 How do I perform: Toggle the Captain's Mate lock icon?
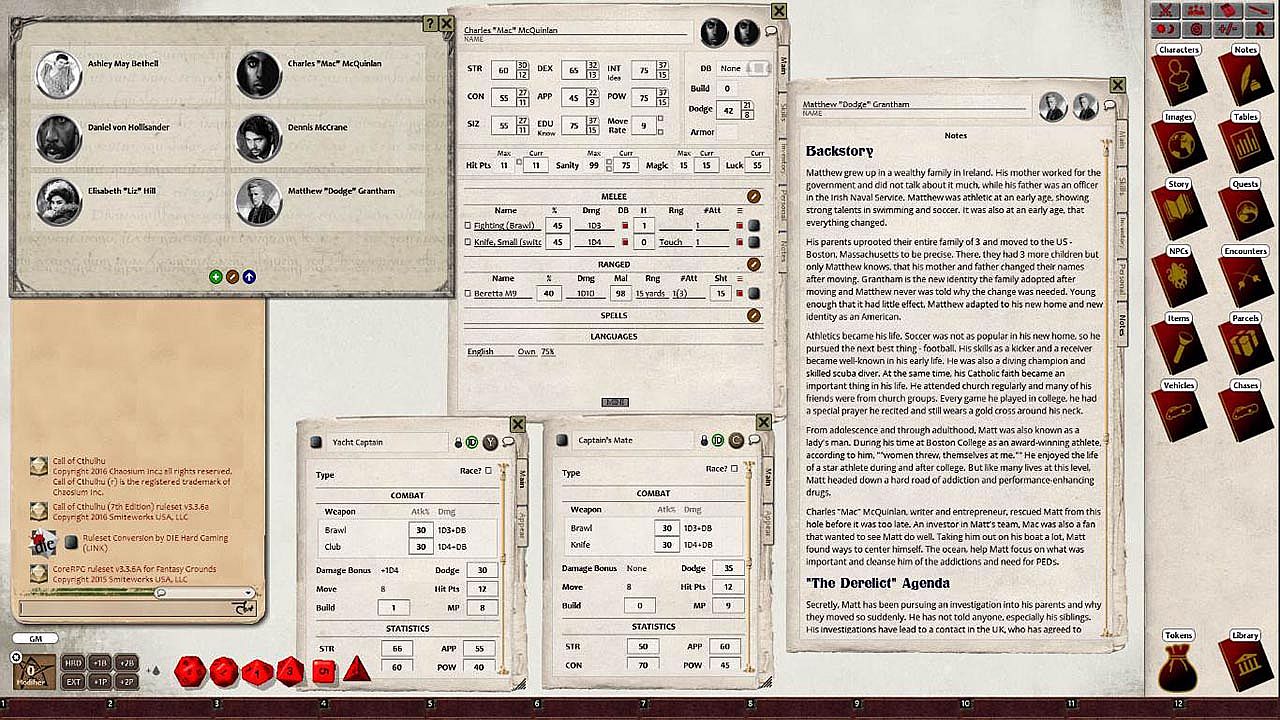[705, 440]
